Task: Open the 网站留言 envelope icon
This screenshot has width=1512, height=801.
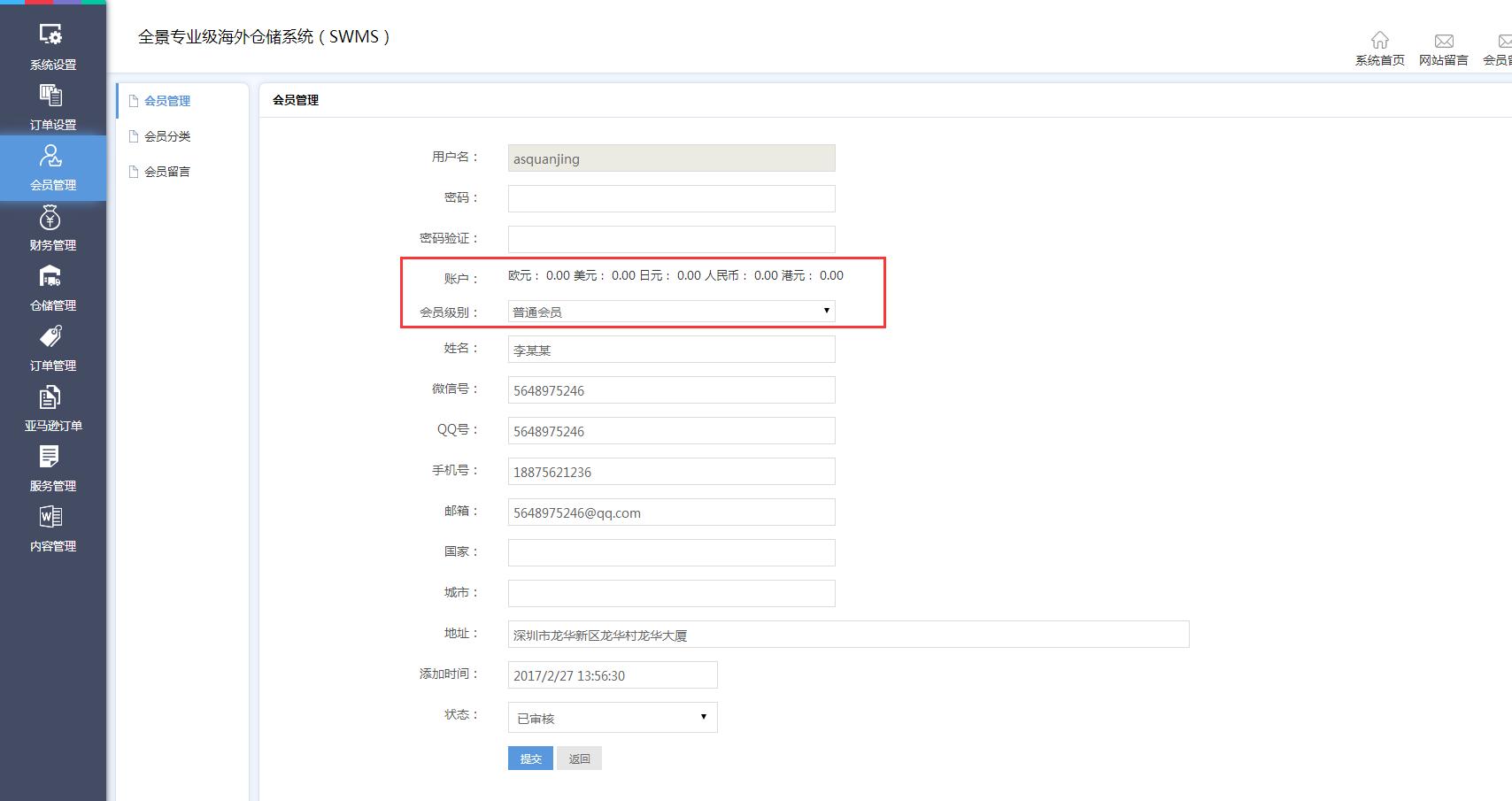Action: click(1444, 40)
